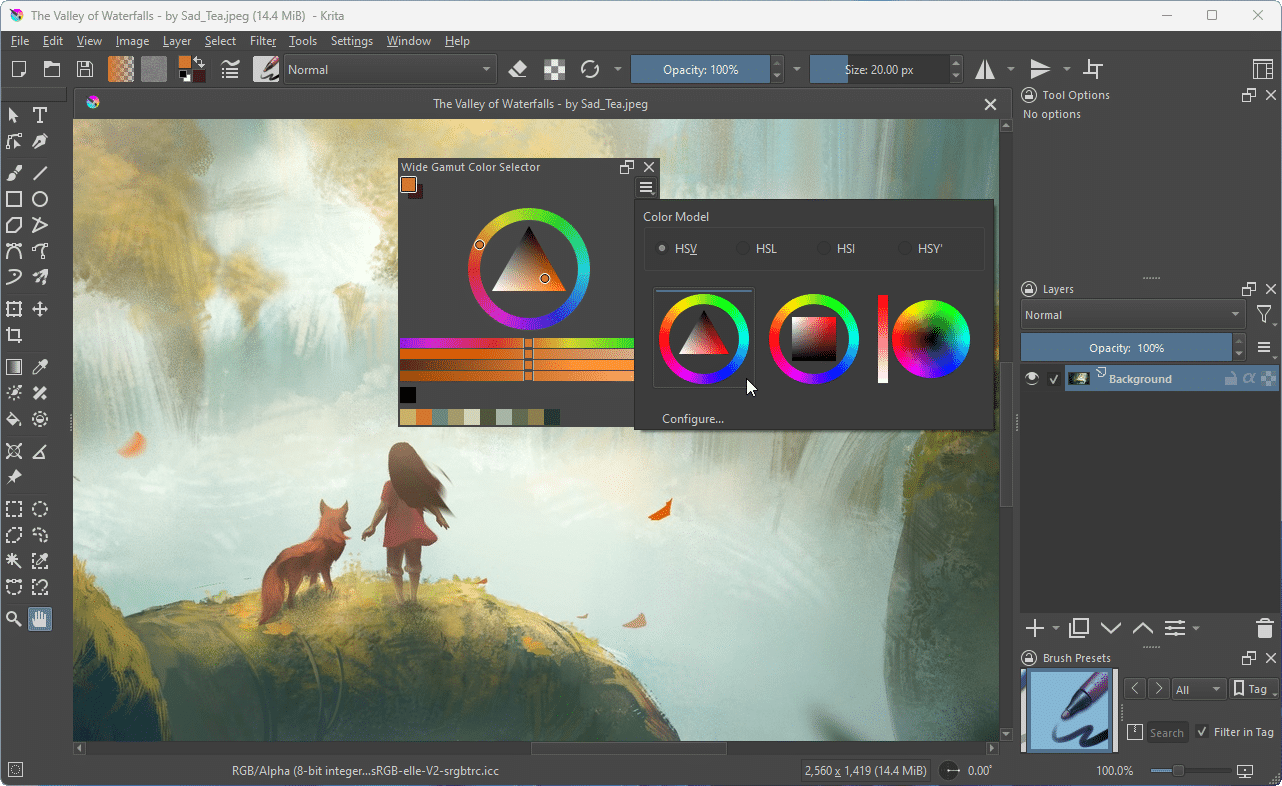Activate the Rectangular Selection tool
The height and width of the screenshot is (786, 1282).
(13, 509)
